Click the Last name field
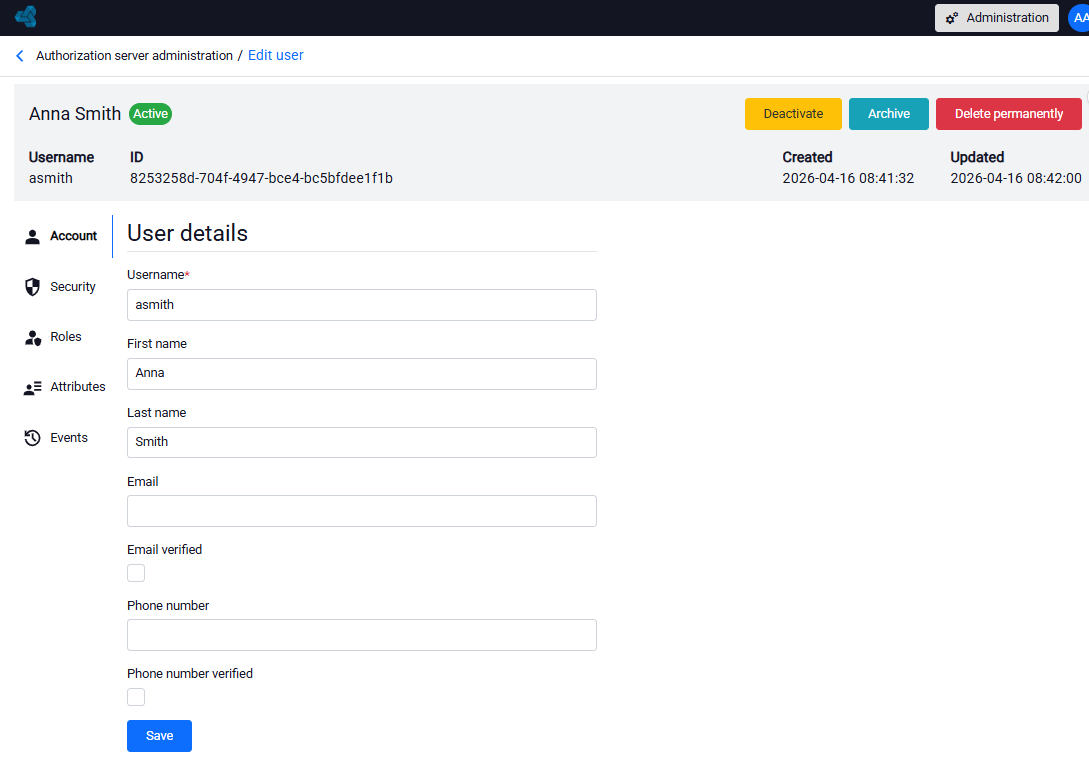Viewport: 1089px width, 775px height. point(362,442)
